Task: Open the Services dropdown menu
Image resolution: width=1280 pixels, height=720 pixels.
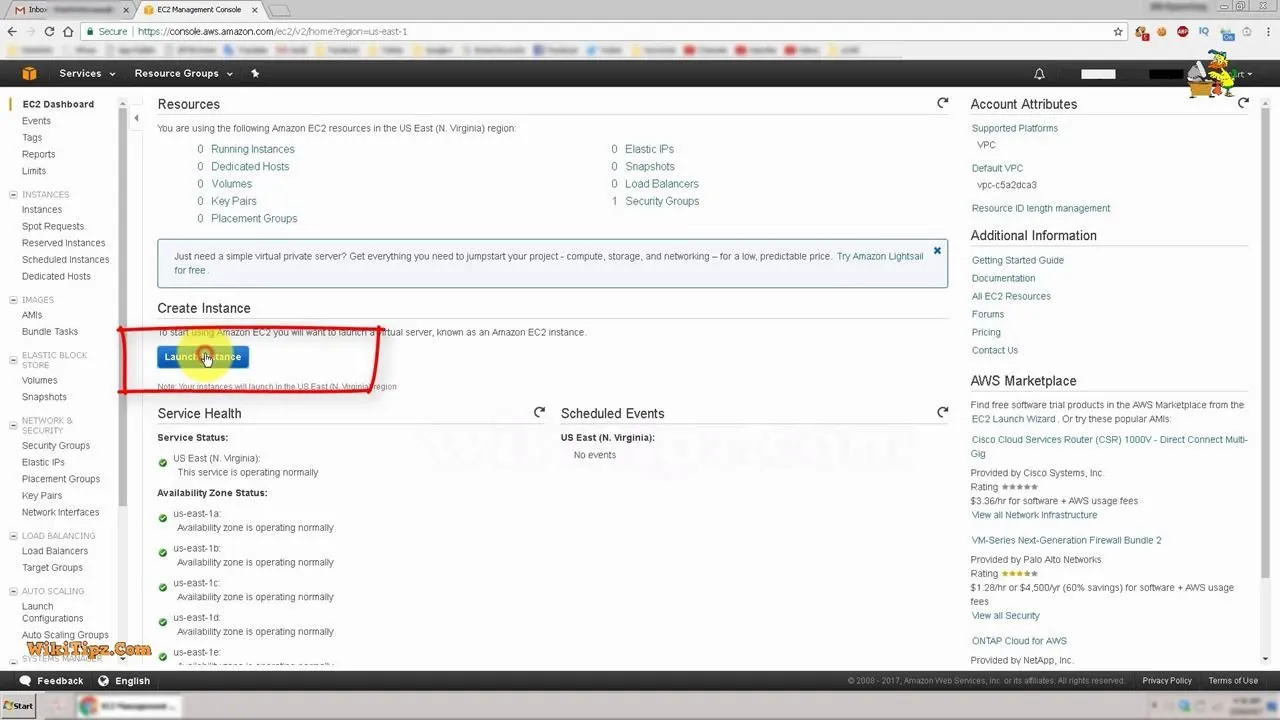Action: click(x=87, y=73)
